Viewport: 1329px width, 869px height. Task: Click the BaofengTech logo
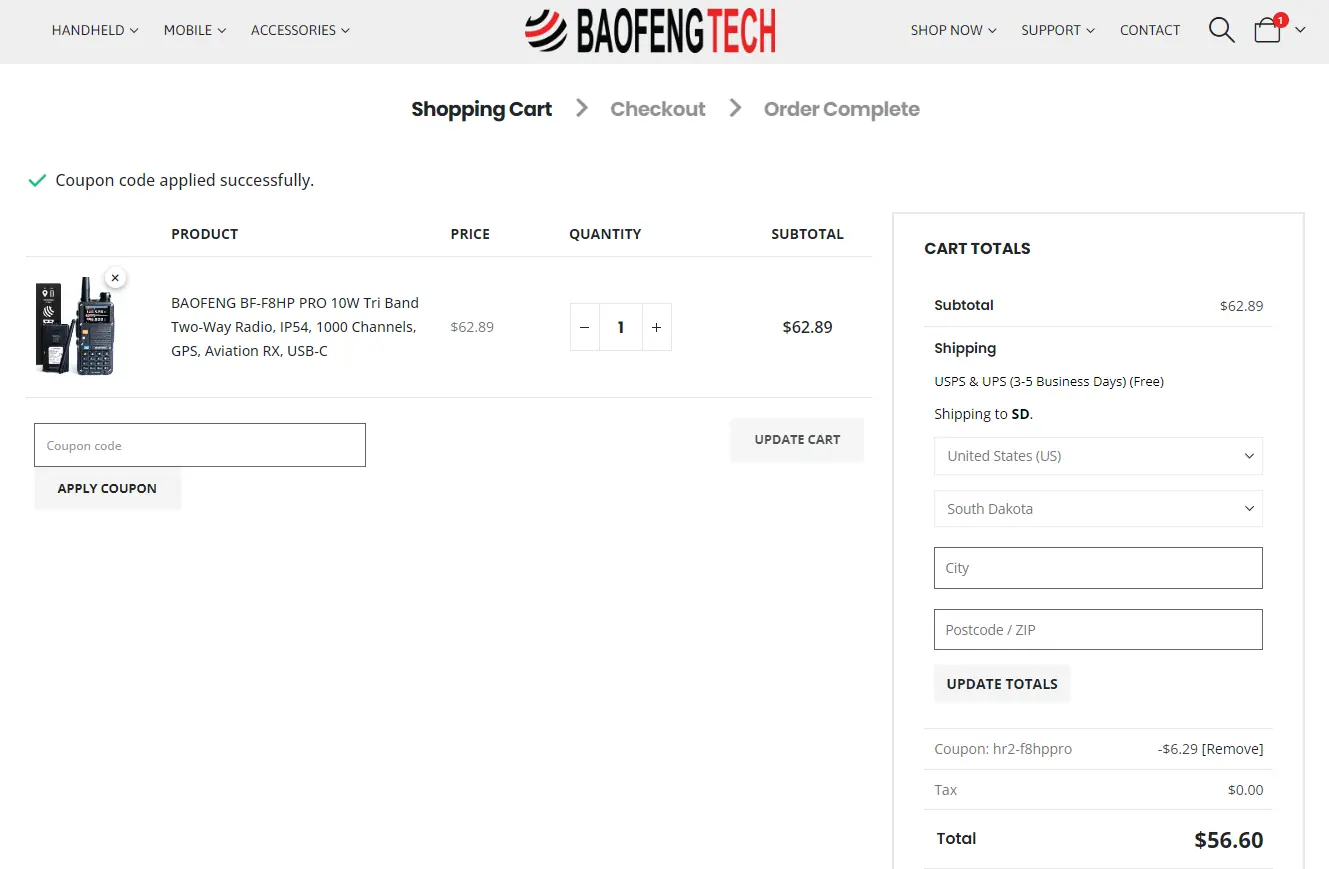[x=650, y=31]
